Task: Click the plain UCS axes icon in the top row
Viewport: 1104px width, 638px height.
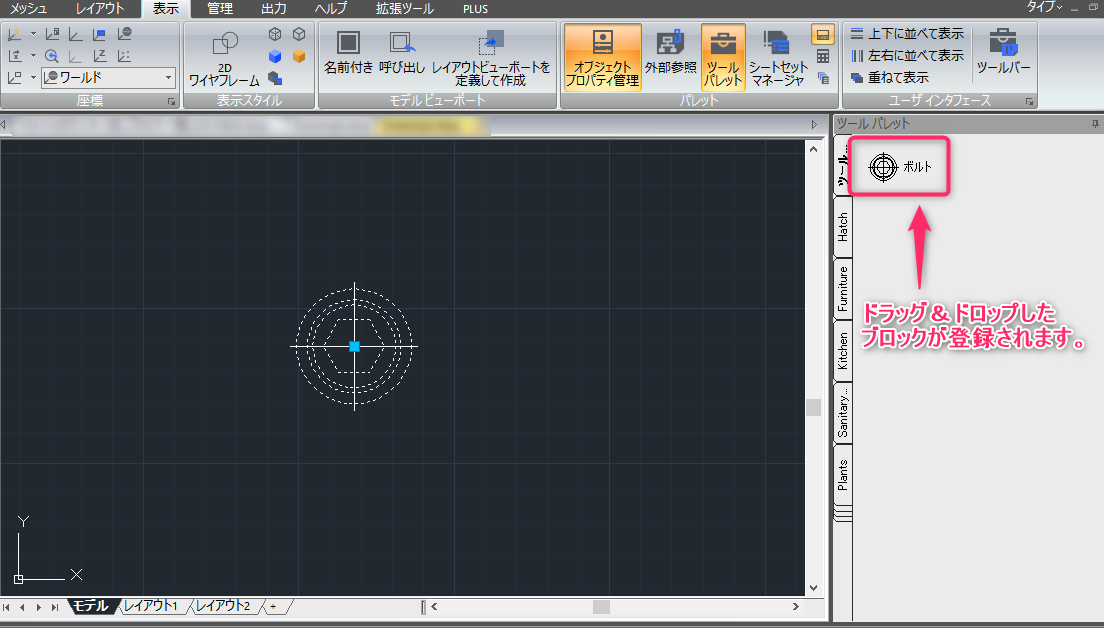Action: point(75,34)
